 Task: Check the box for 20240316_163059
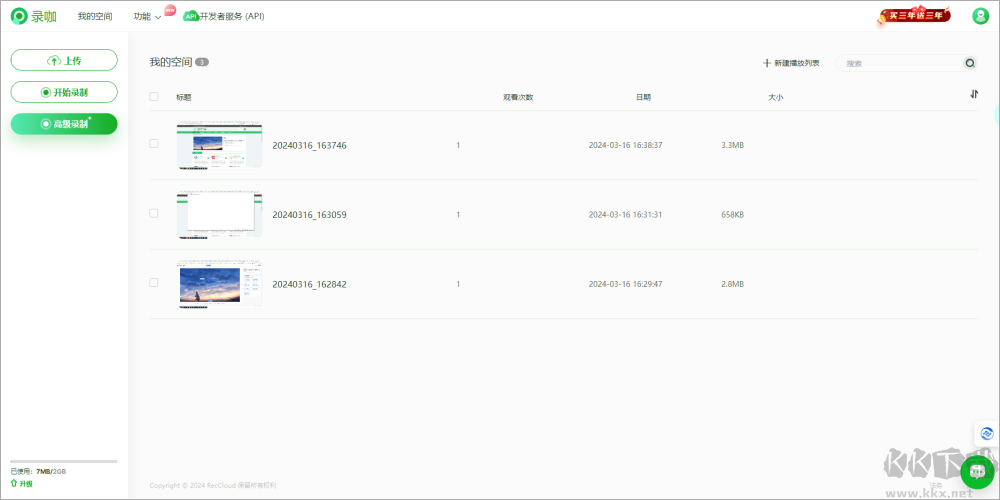click(x=154, y=213)
